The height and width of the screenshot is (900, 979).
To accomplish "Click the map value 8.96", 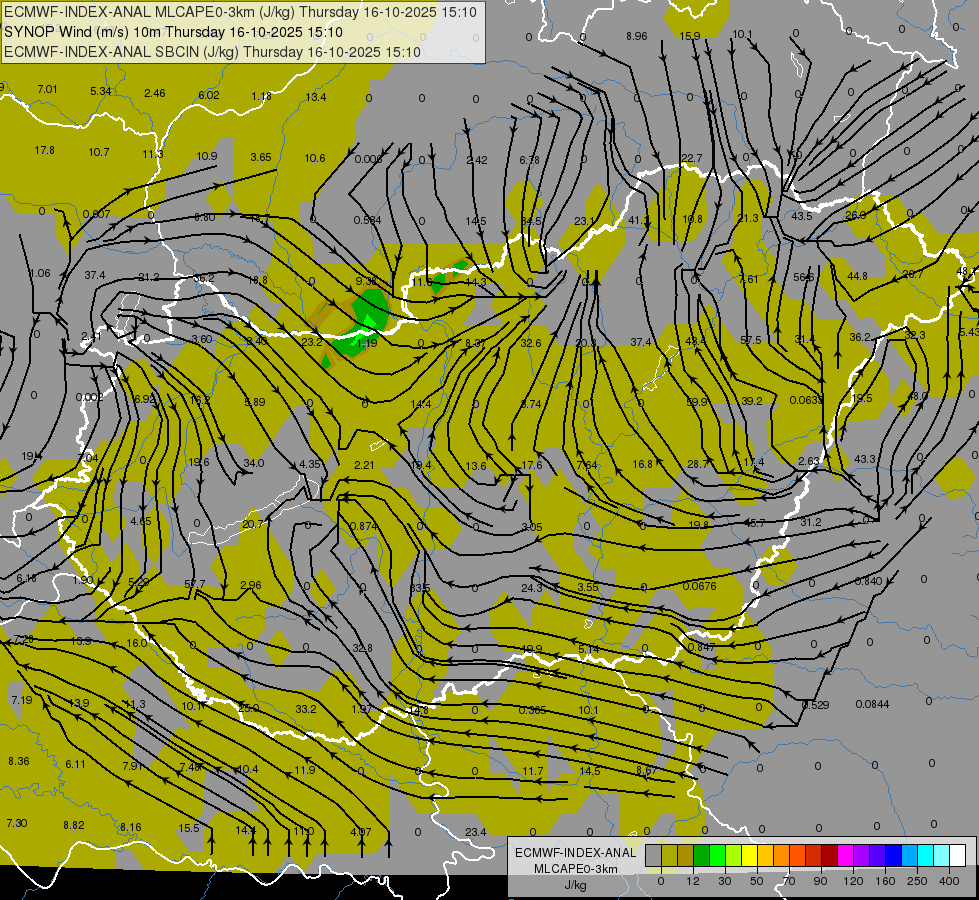I will [637, 36].
